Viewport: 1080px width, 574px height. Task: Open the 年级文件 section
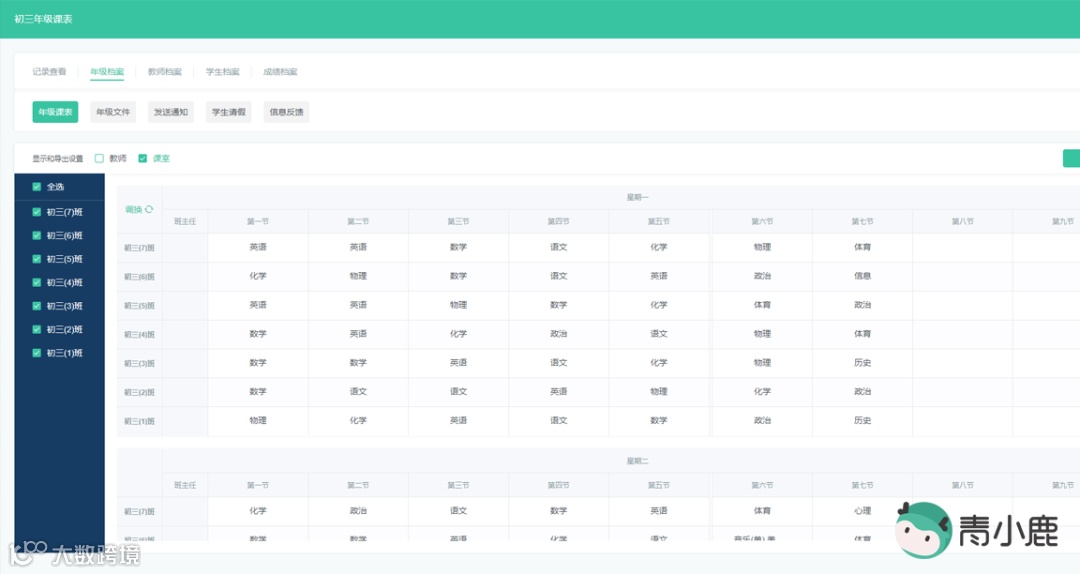click(x=113, y=112)
